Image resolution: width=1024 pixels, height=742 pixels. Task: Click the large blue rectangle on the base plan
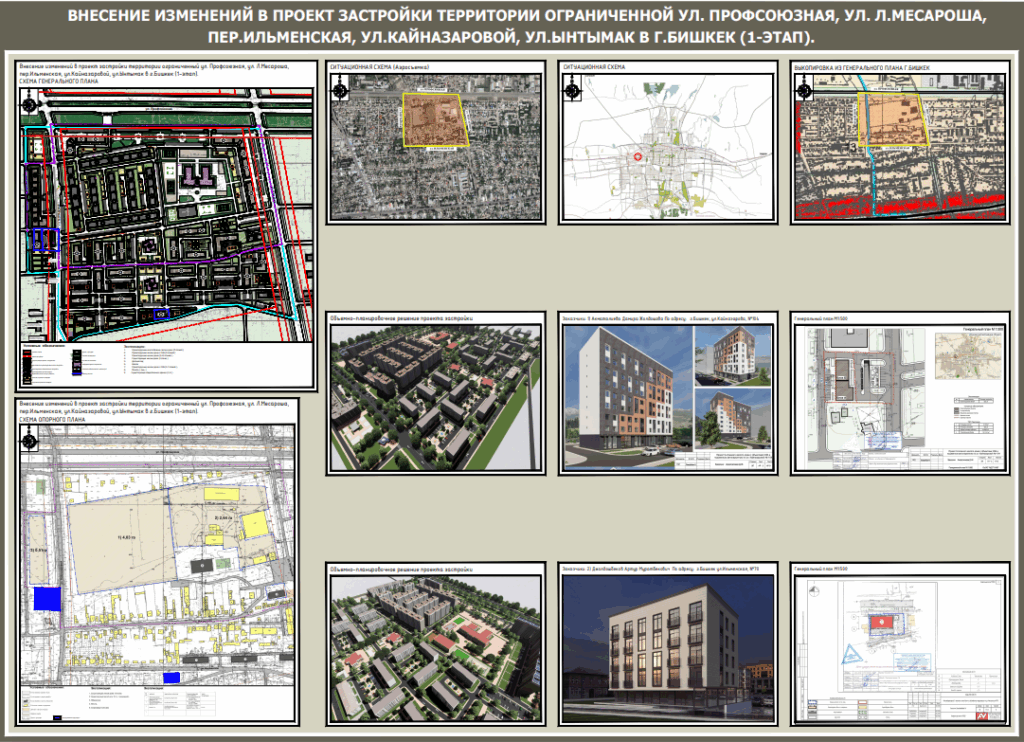point(46,598)
